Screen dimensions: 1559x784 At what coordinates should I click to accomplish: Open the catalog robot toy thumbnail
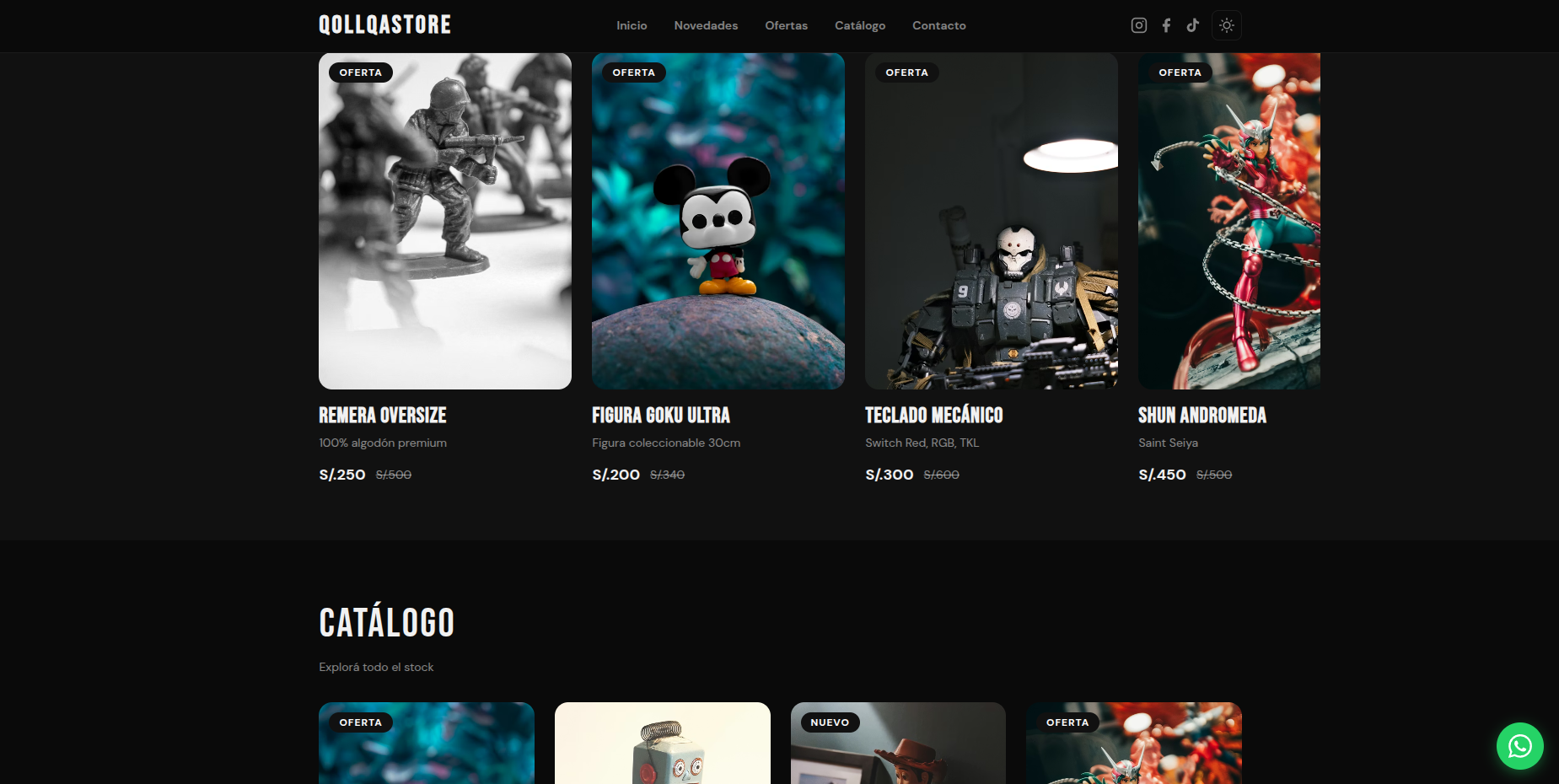(663, 743)
